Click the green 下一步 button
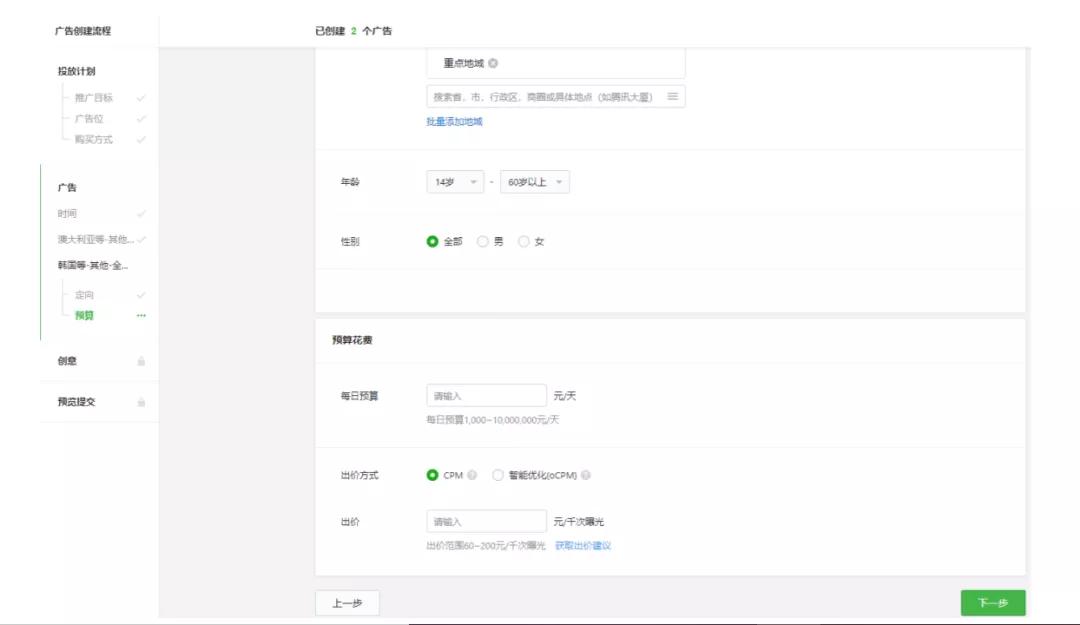Viewport: 1080px width, 625px height. [992, 602]
